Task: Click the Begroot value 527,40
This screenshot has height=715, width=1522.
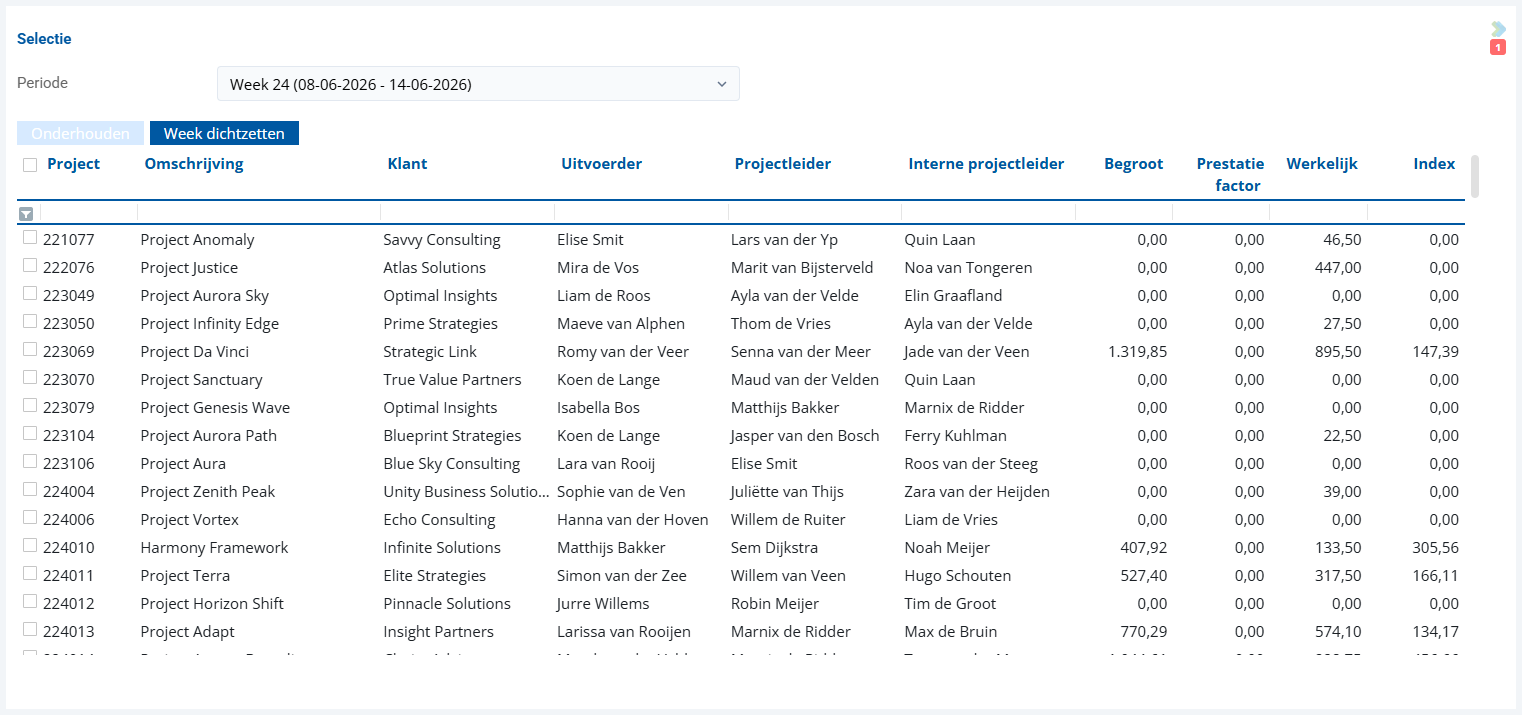Action: point(1145,576)
